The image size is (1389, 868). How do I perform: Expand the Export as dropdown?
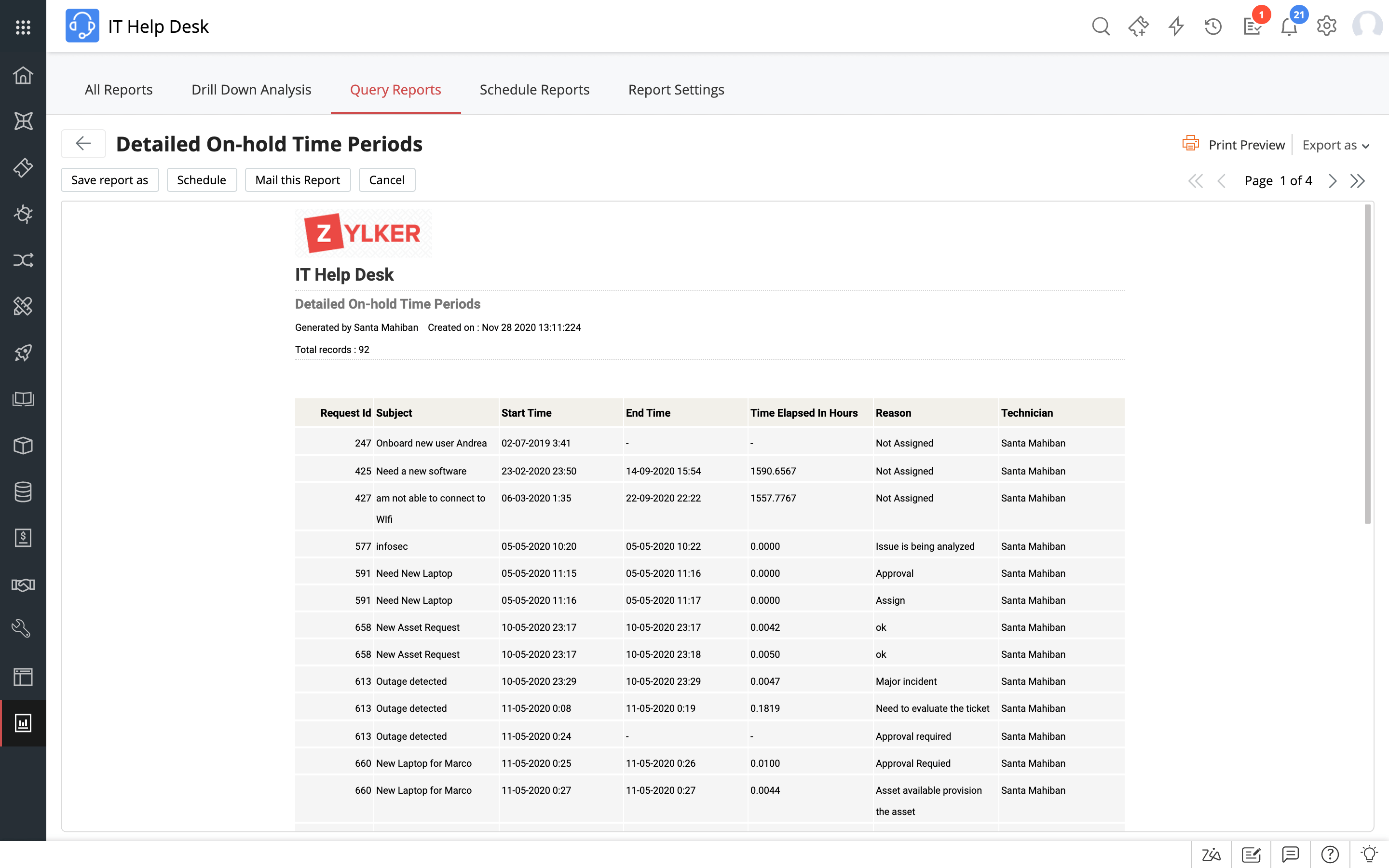point(1335,145)
